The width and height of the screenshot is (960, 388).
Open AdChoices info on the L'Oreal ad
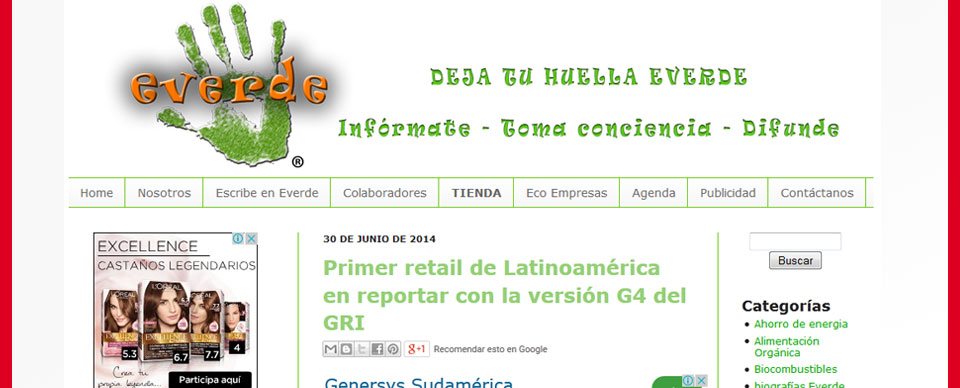tap(238, 239)
